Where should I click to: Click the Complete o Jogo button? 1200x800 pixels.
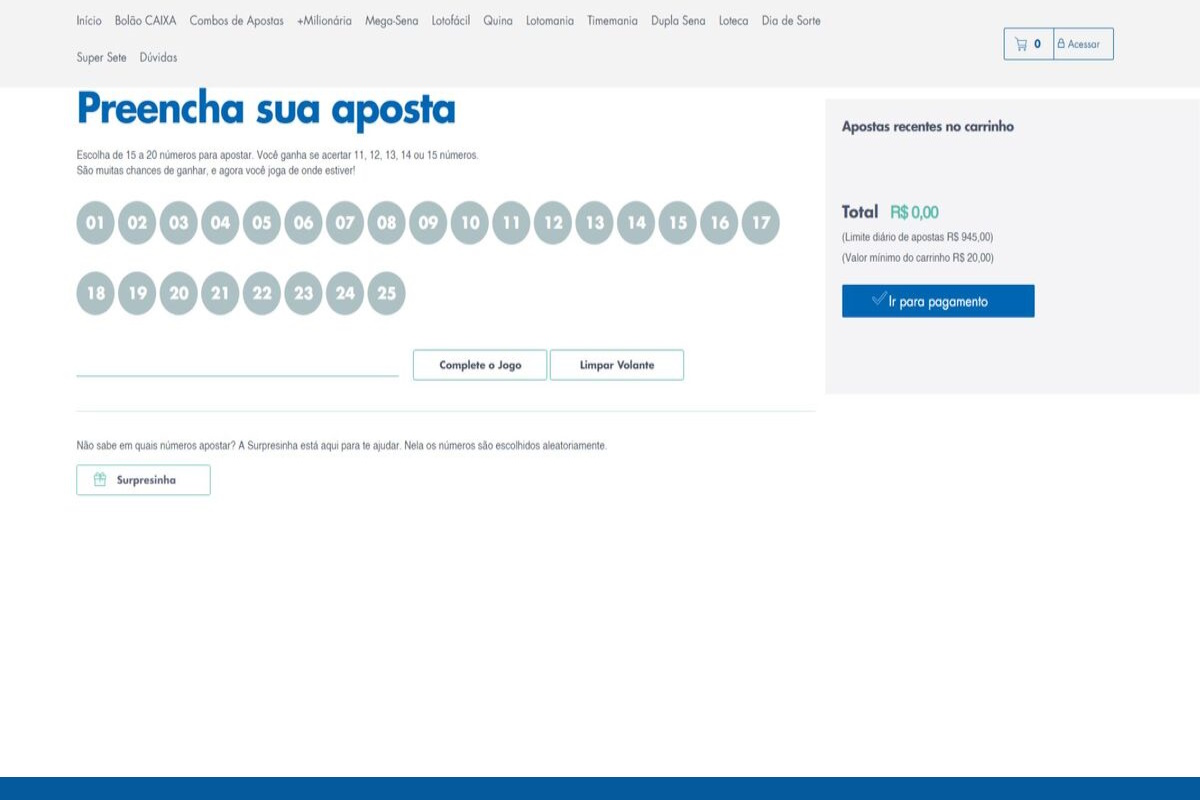(480, 365)
